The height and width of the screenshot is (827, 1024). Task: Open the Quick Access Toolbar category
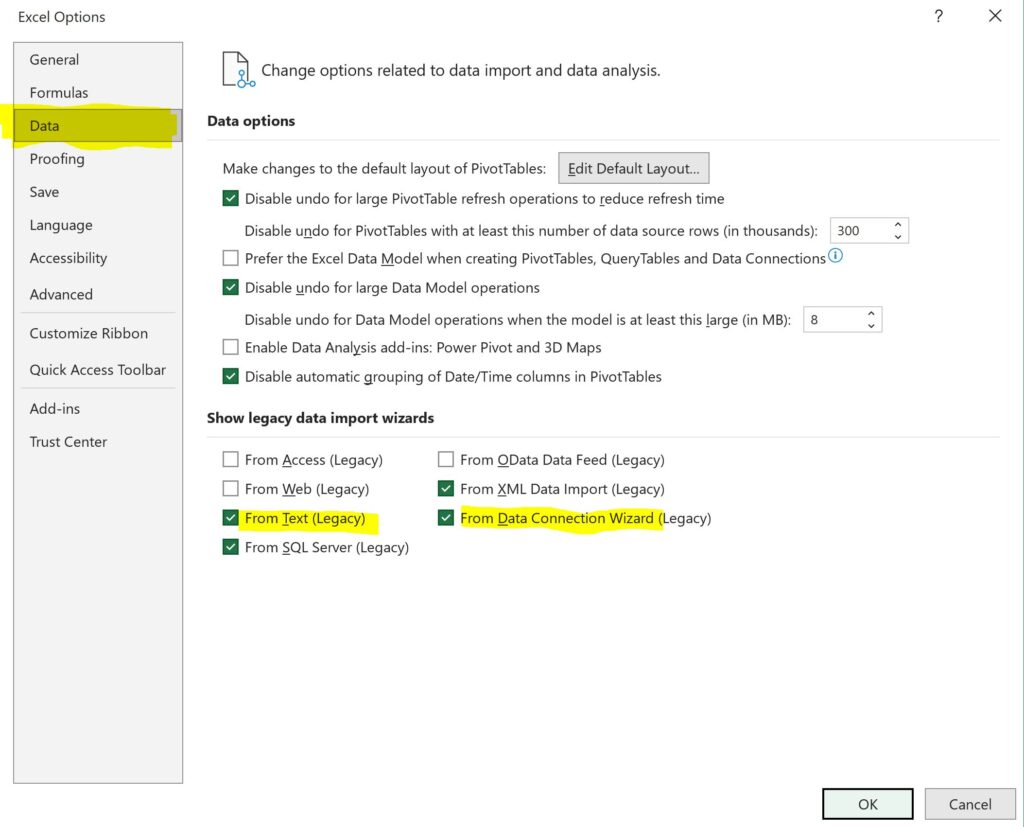pyautogui.click(x=97, y=370)
